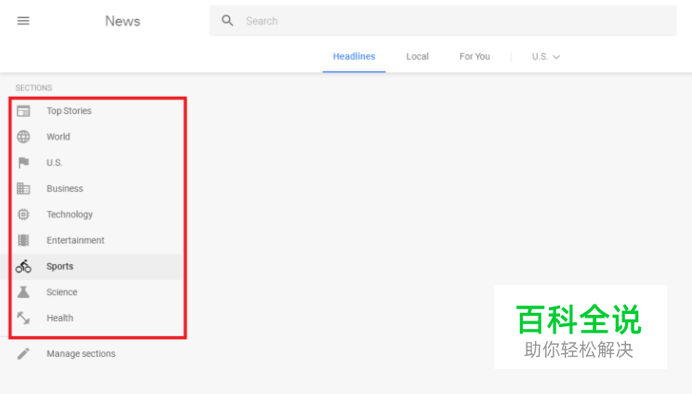Switch to the Local tab
The width and height of the screenshot is (692, 394).
pyautogui.click(x=417, y=56)
